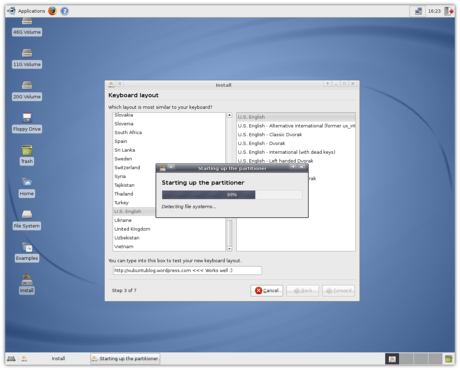The image size is (460, 370).
Task: Click the partitioner dialog window icon
Action: coord(163,168)
